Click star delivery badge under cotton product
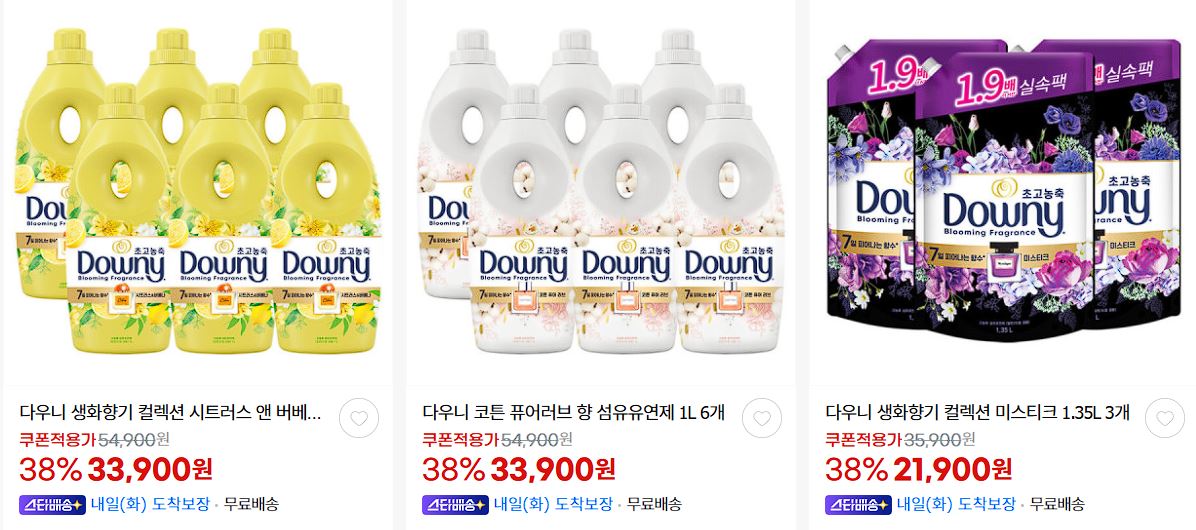Image resolution: width=1196 pixels, height=530 pixels. pyautogui.click(x=455, y=504)
